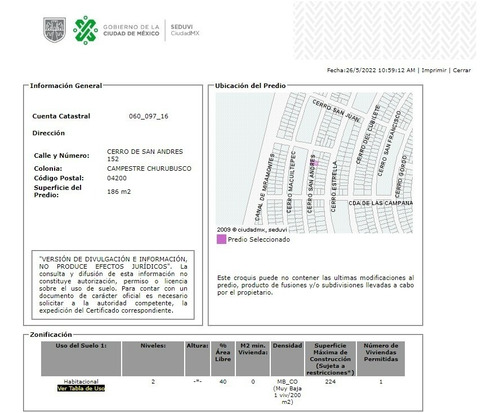The image size is (500, 413).
Task: Click the Cerro del Cubilete street label
Action: (x=368, y=135)
